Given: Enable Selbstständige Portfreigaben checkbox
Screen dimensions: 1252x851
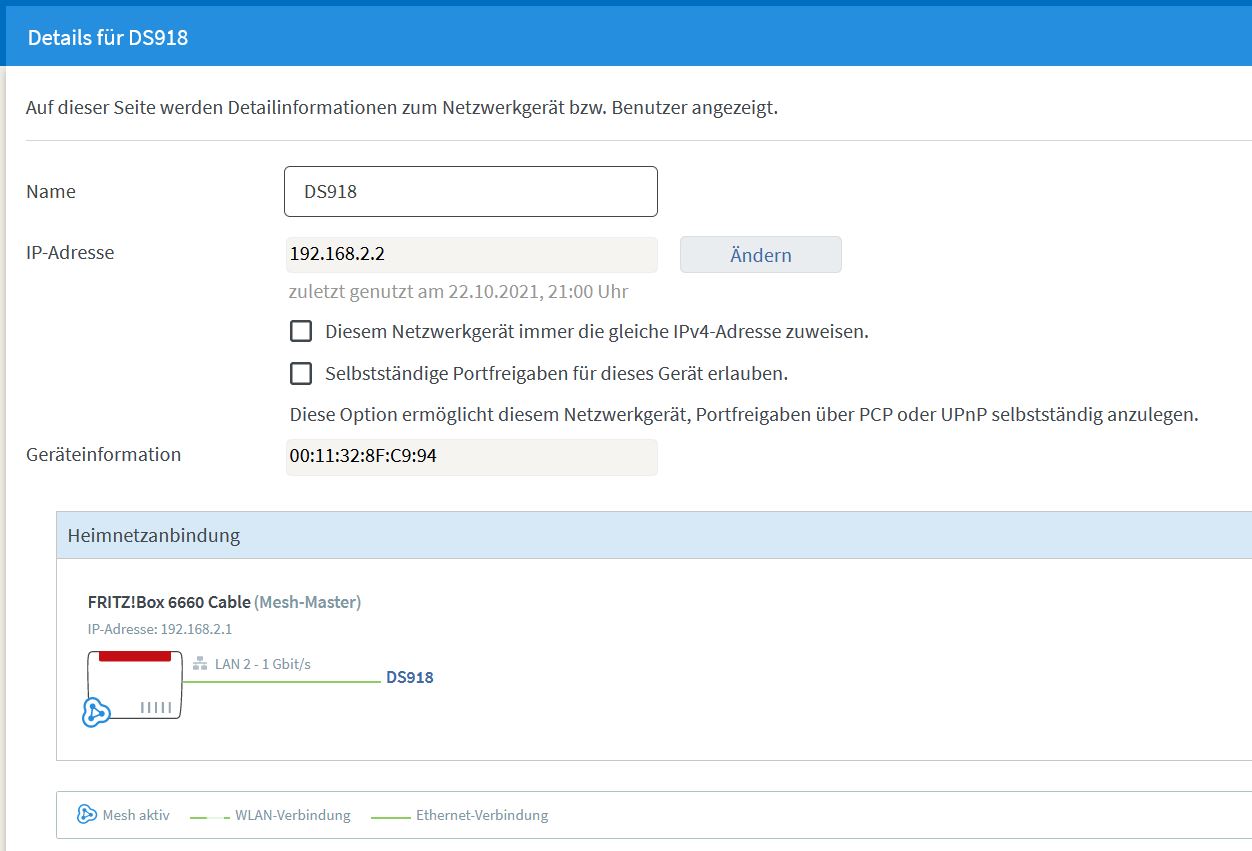Looking at the screenshot, I should [301, 373].
